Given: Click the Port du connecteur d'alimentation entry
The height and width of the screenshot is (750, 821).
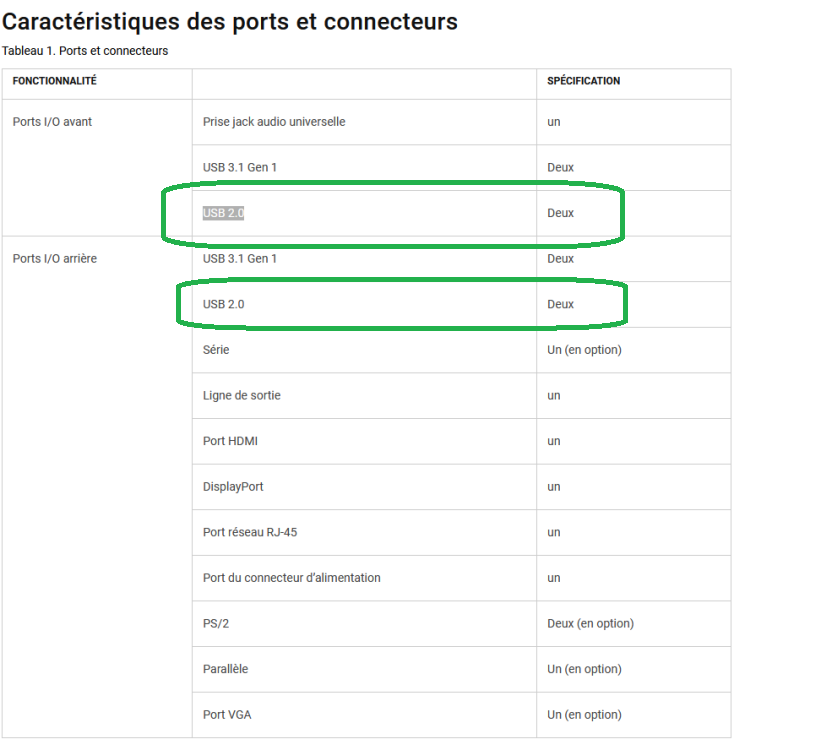Looking at the screenshot, I should pyautogui.click(x=292, y=578).
